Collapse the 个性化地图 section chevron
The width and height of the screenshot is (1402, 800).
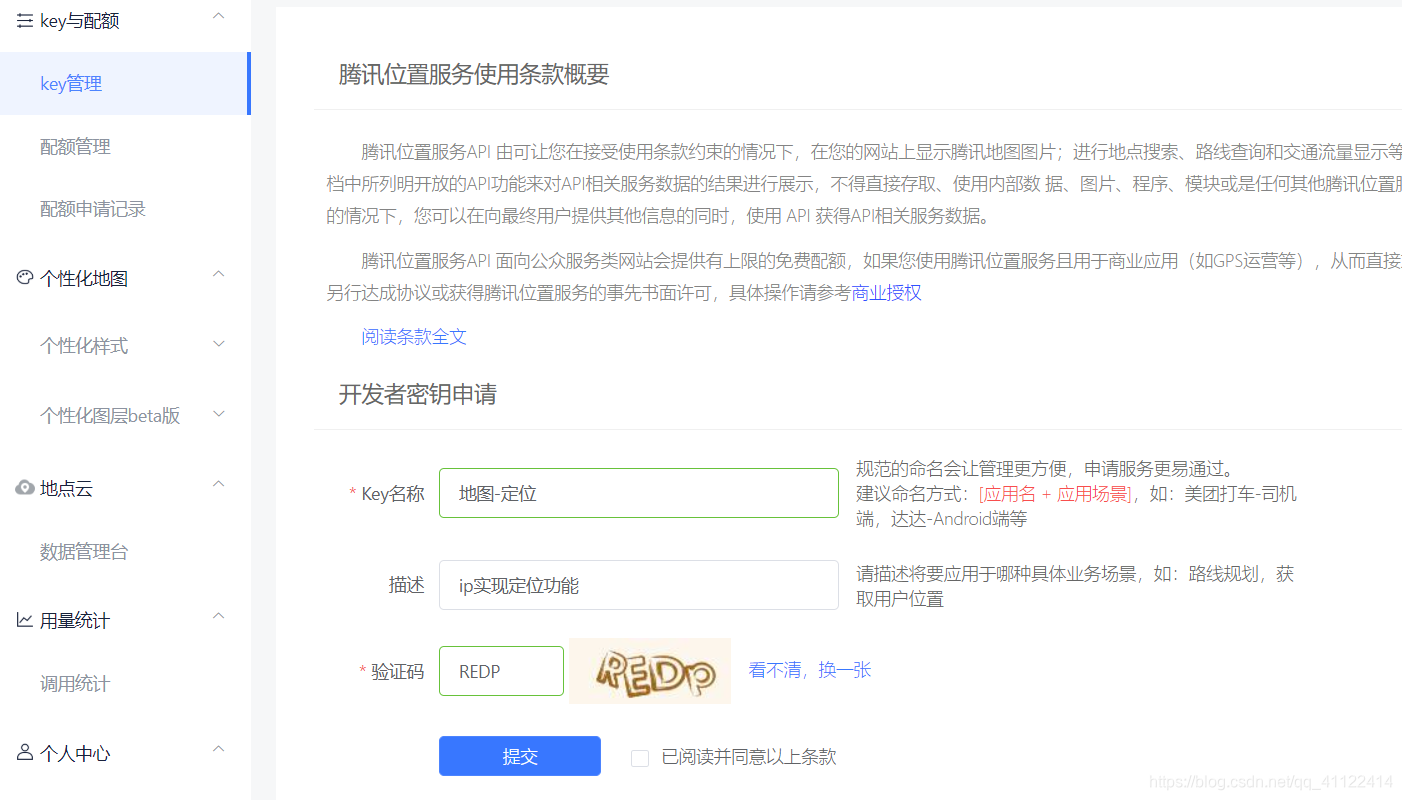coord(219,274)
